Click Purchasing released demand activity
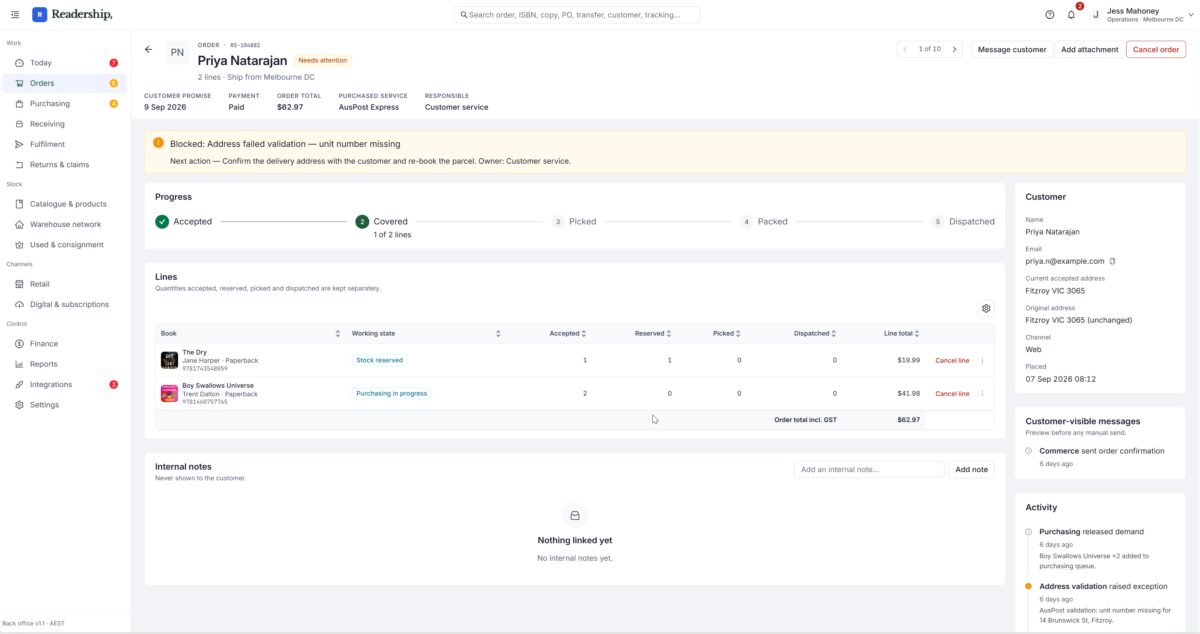 (1091, 532)
